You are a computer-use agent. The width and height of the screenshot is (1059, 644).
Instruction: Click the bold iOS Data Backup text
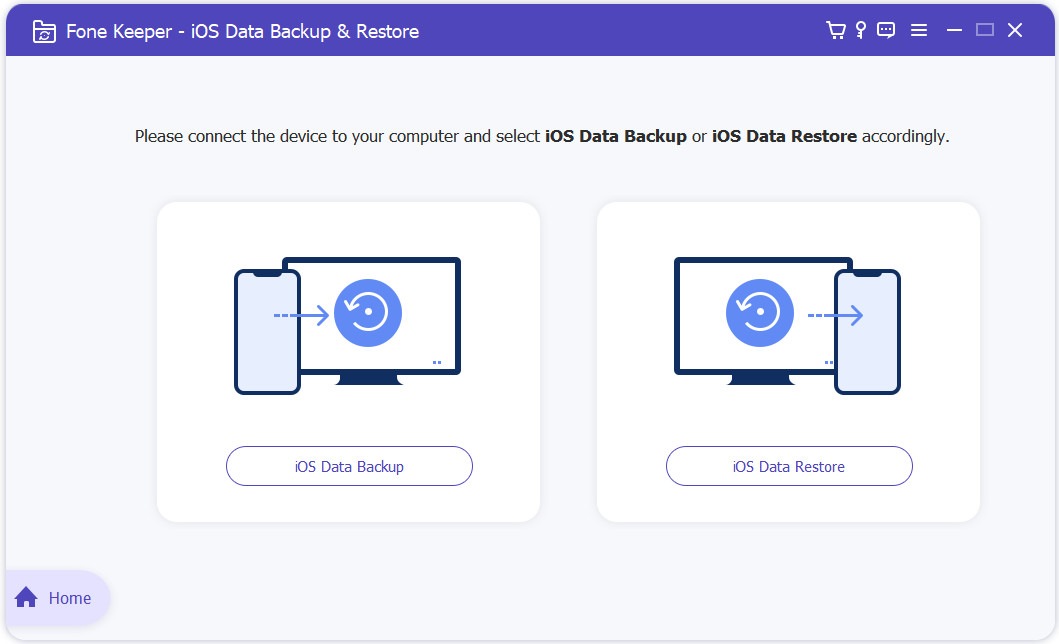(x=614, y=136)
